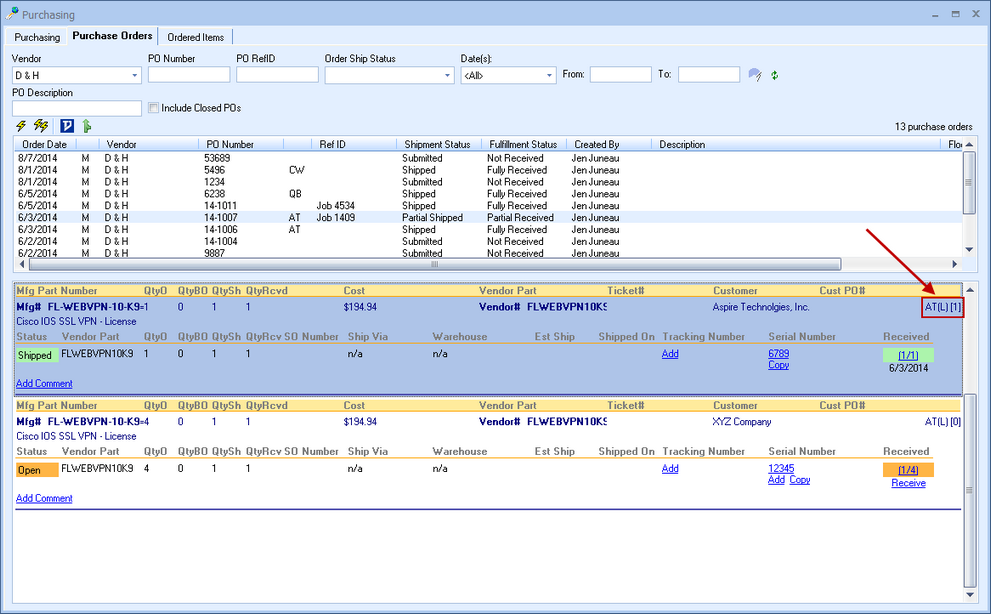Click the AT(L) [1] link
The height and width of the screenshot is (614, 991).
(x=943, y=307)
